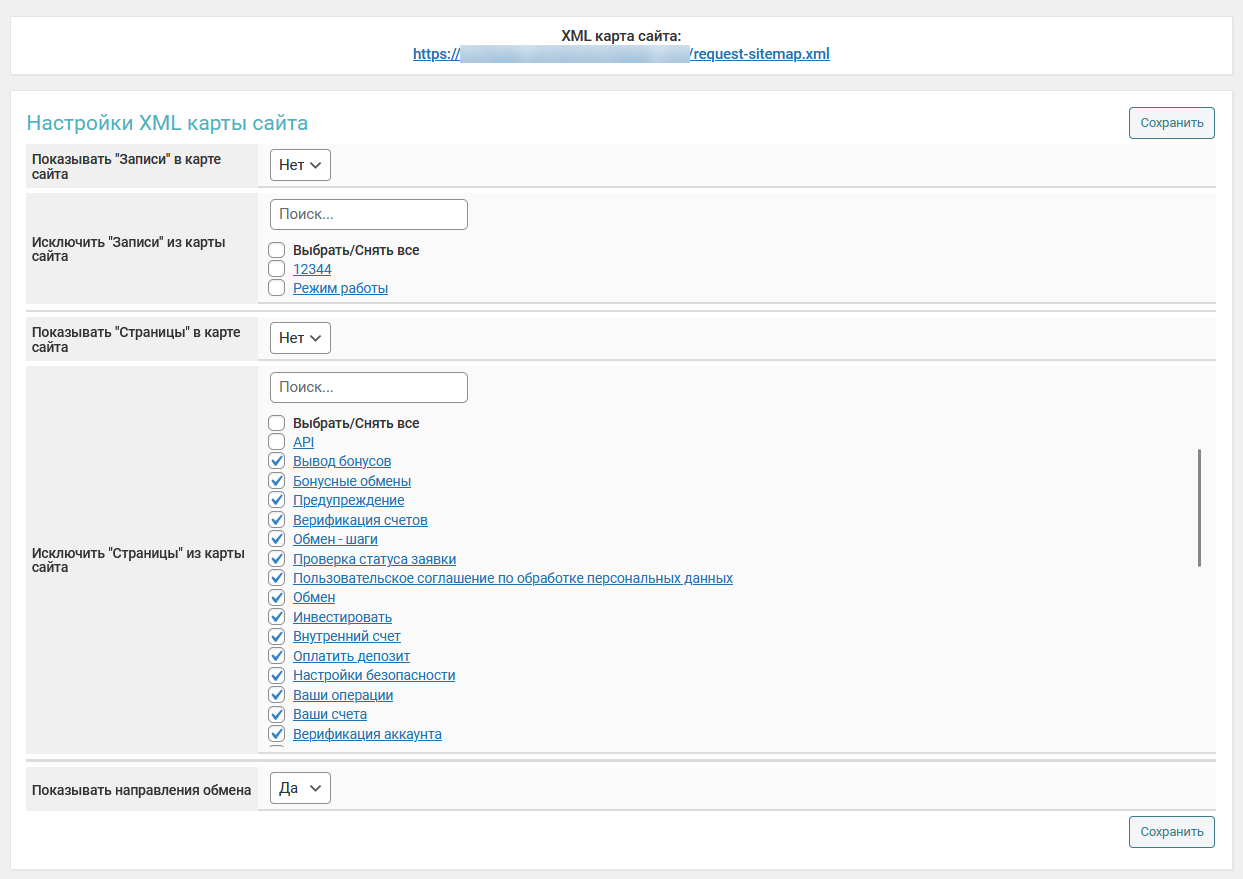Image resolution: width=1243 pixels, height=879 pixels.
Task: Open the Бонусные обмены page link
Action: point(351,481)
